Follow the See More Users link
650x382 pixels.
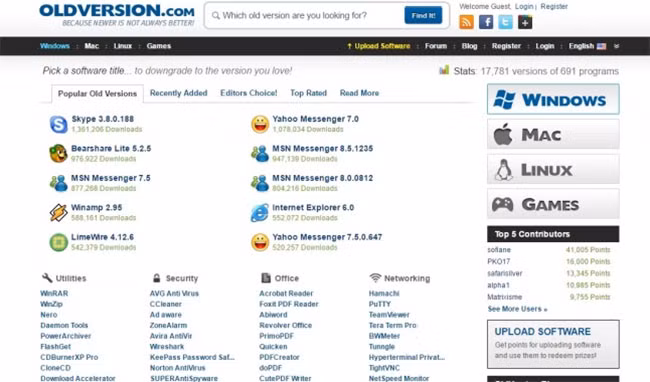517,309
